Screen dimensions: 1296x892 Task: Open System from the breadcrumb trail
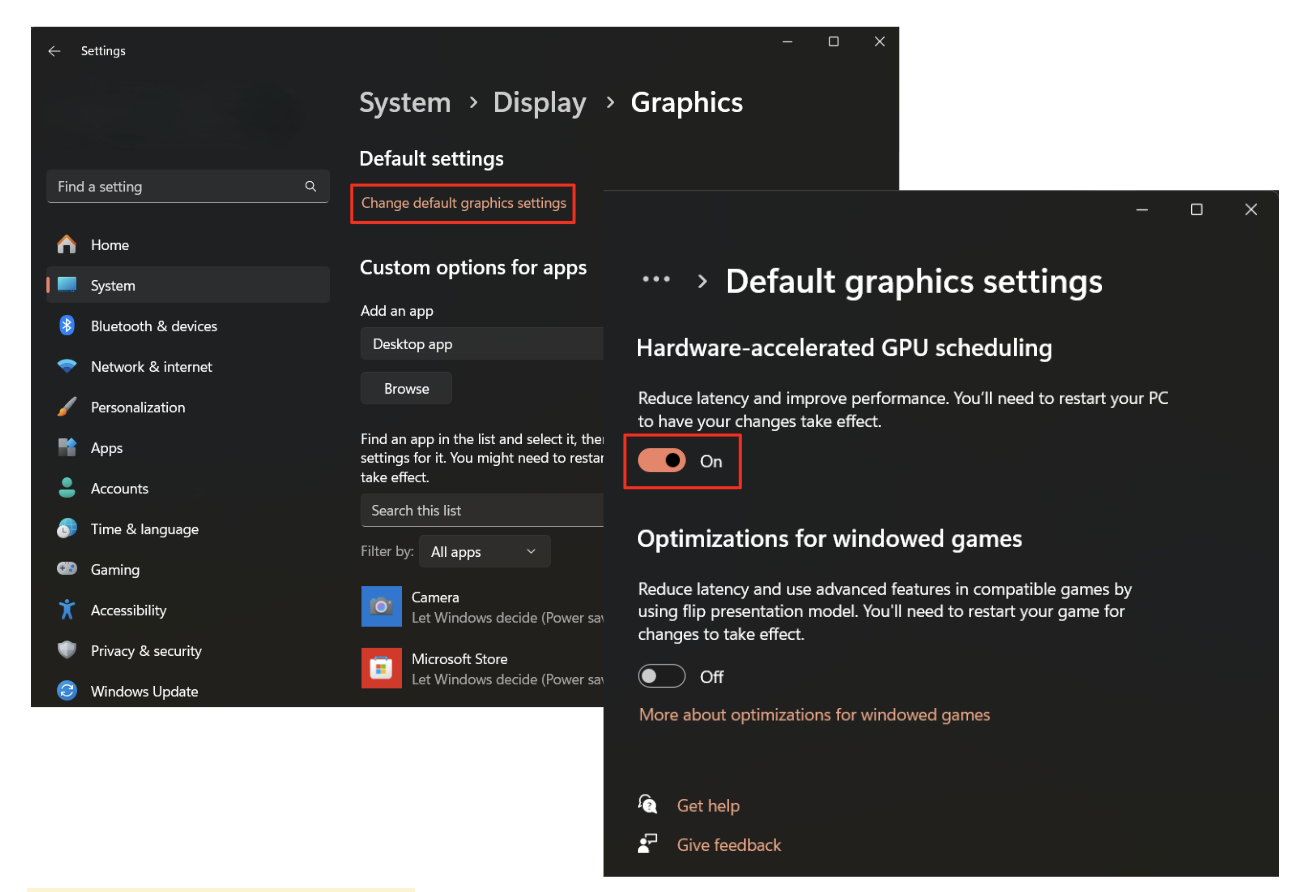pos(404,102)
